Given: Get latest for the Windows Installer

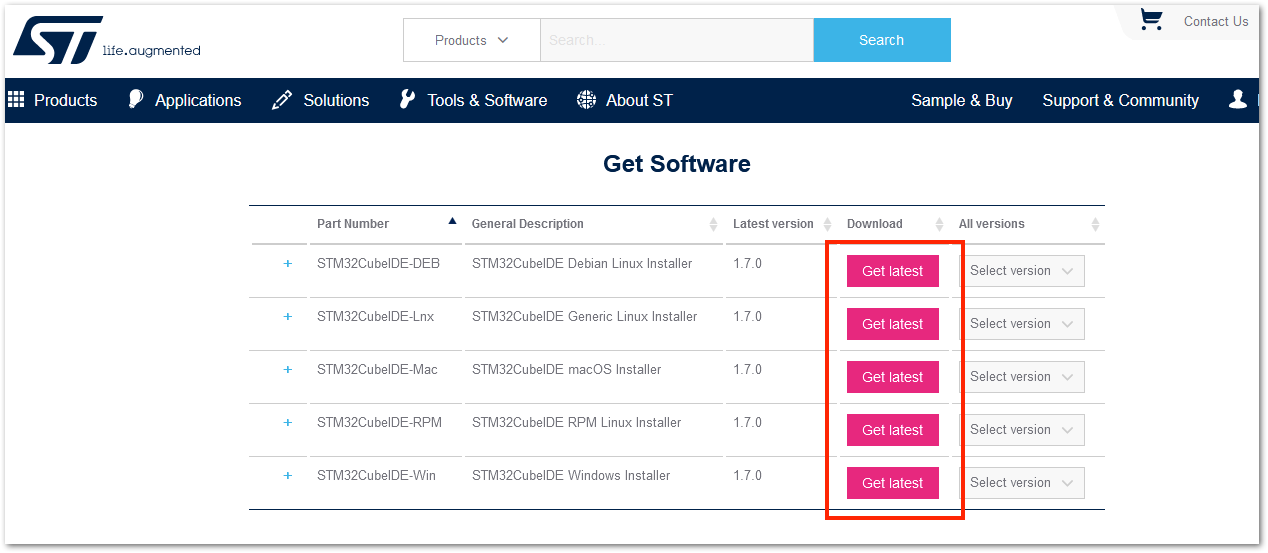Looking at the screenshot, I should (893, 483).
